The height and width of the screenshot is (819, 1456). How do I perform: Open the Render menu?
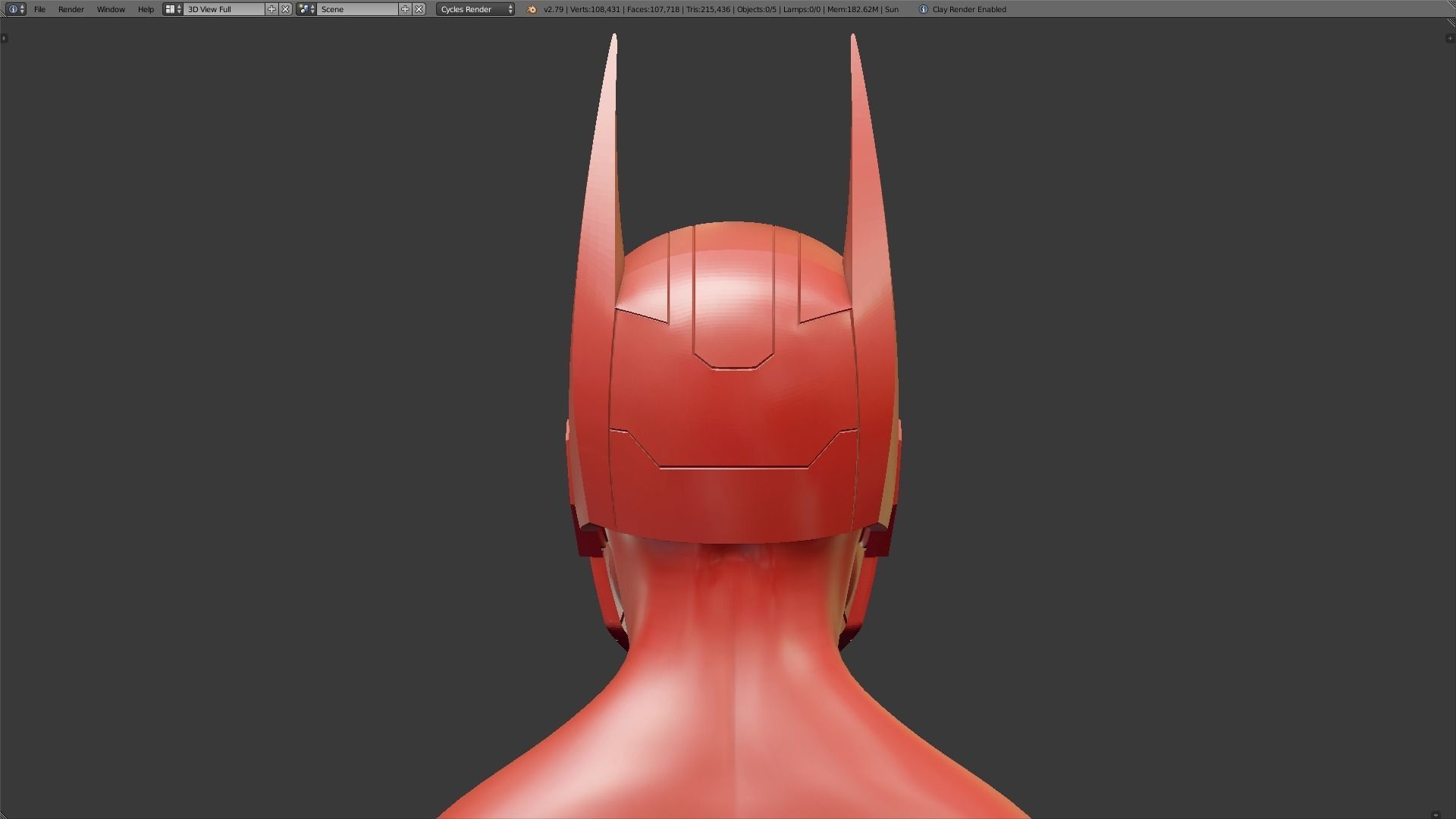click(71, 9)
